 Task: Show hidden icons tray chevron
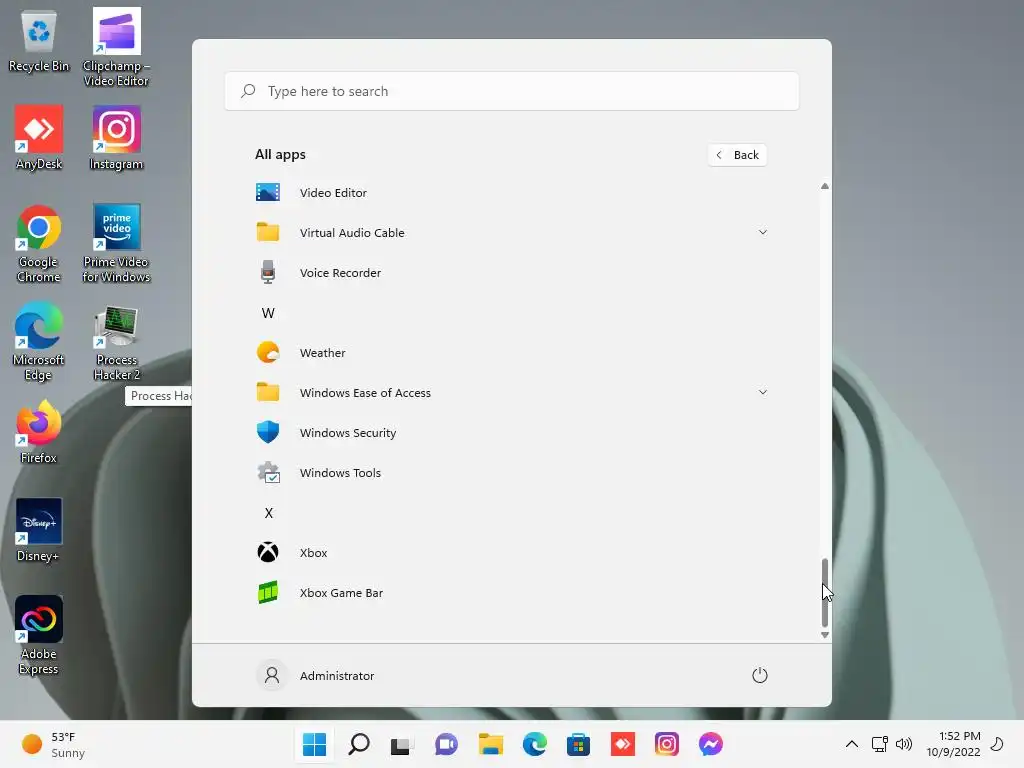tap(852, 744)
